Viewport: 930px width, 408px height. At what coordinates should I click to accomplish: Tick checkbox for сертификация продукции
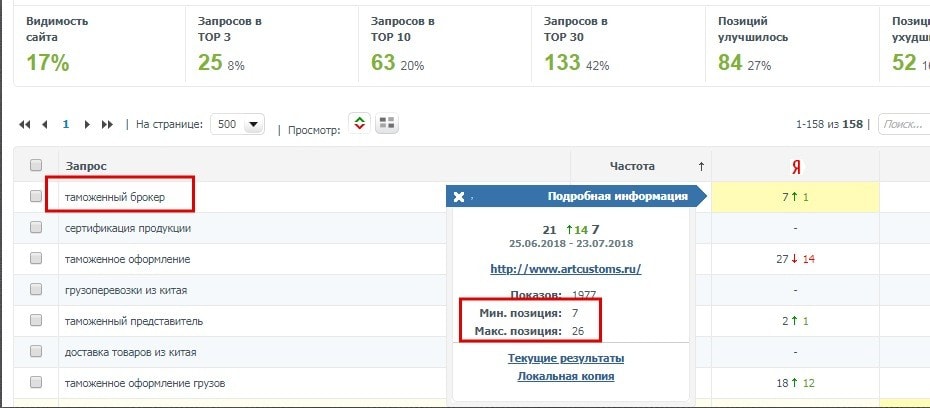pos(36,228)
